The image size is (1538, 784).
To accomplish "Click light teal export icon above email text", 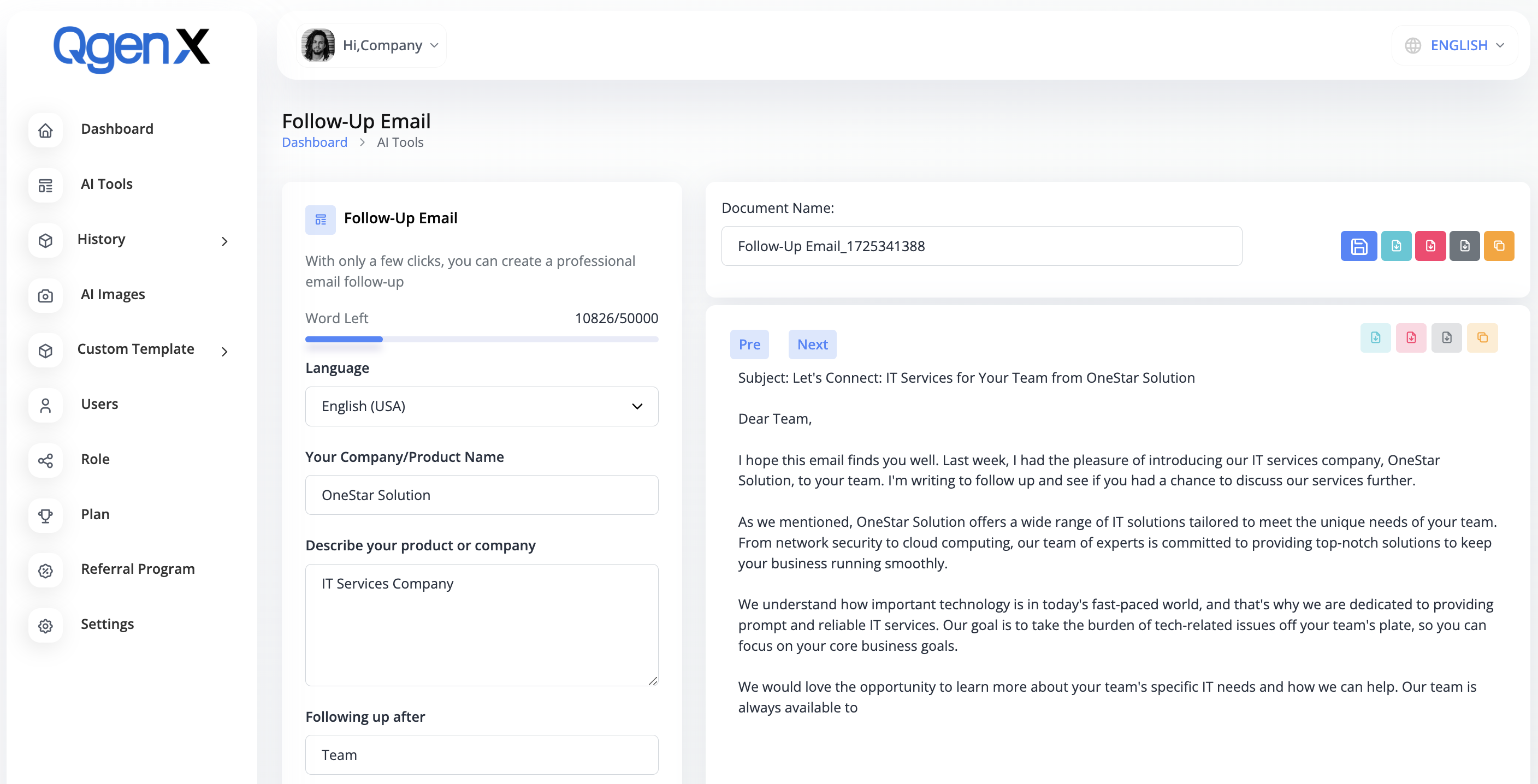I will [x=1376, y=338].
